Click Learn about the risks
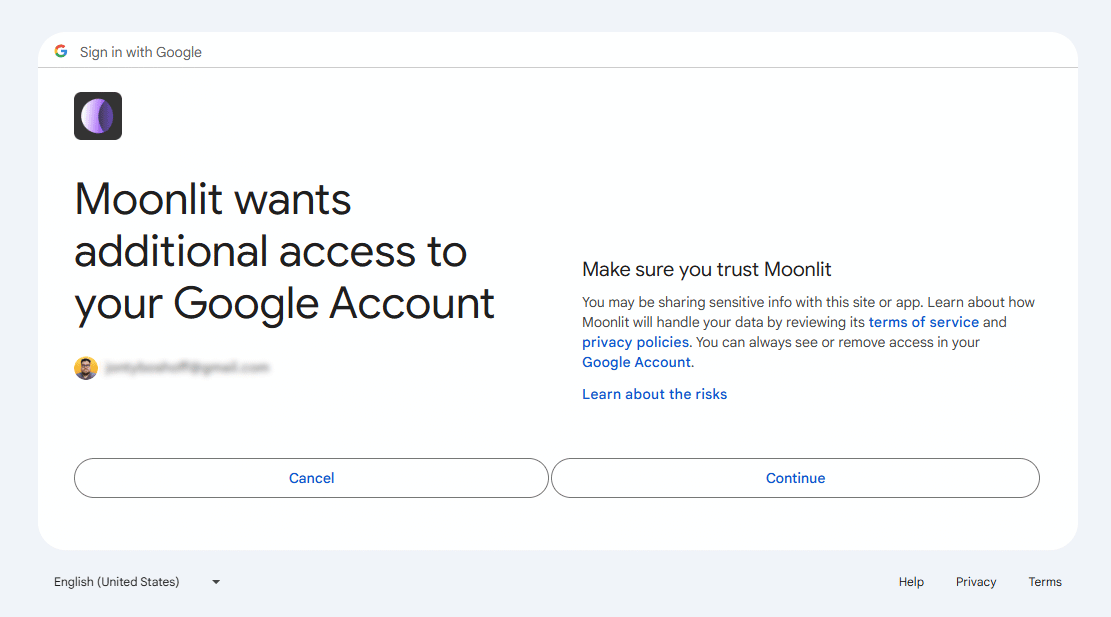This screenshot has width=1111, height=617. coord(654,394)
